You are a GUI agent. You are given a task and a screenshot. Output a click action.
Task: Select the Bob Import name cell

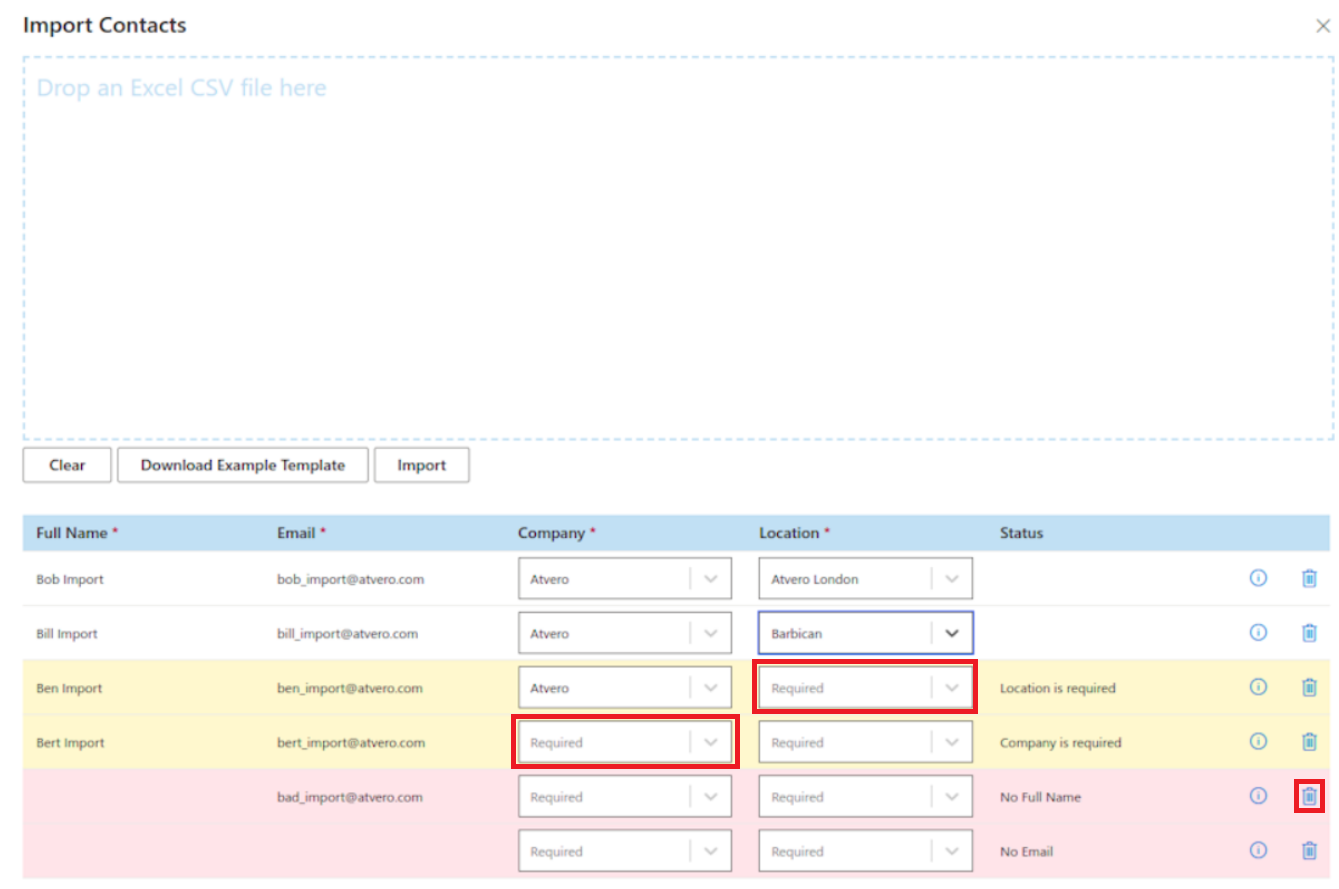70,579
